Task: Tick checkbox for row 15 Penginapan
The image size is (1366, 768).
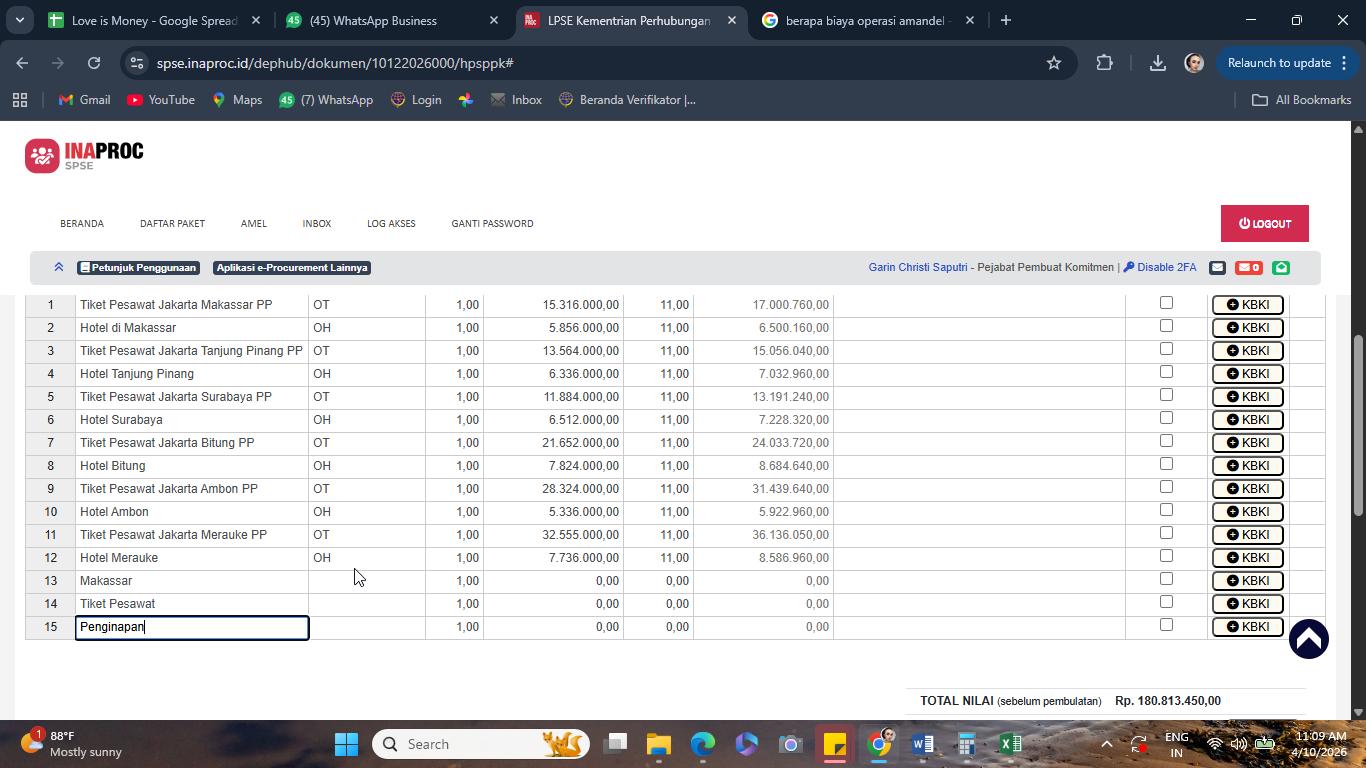Action: tap(1166, 625)
